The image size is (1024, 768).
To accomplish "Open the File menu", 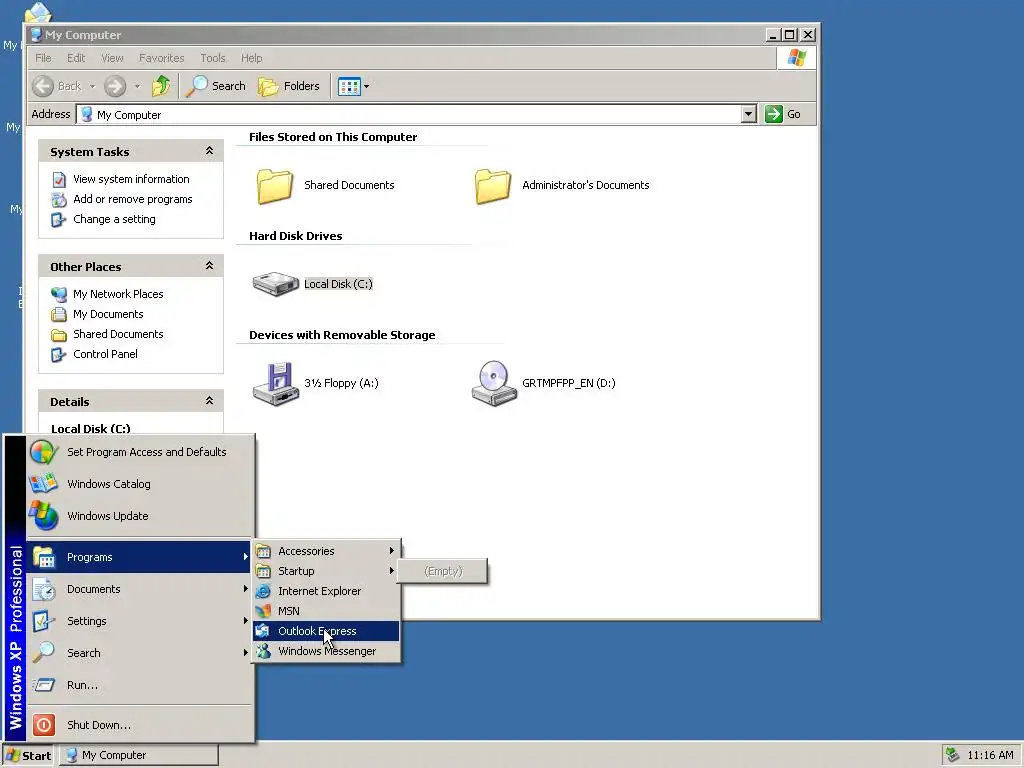I will click(x=43, y=58).
